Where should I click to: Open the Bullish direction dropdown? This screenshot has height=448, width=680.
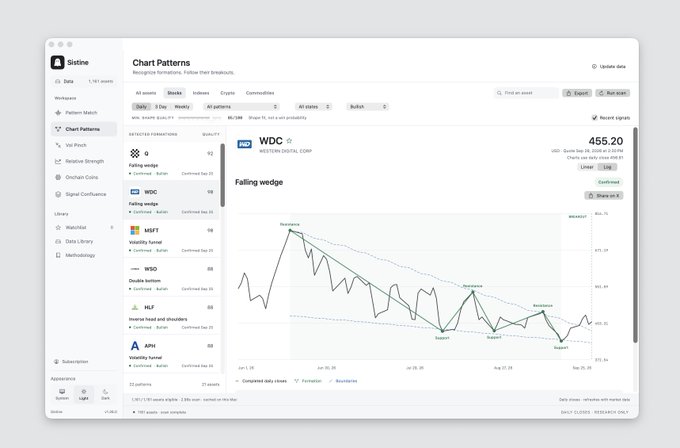[x=367, y=107]
